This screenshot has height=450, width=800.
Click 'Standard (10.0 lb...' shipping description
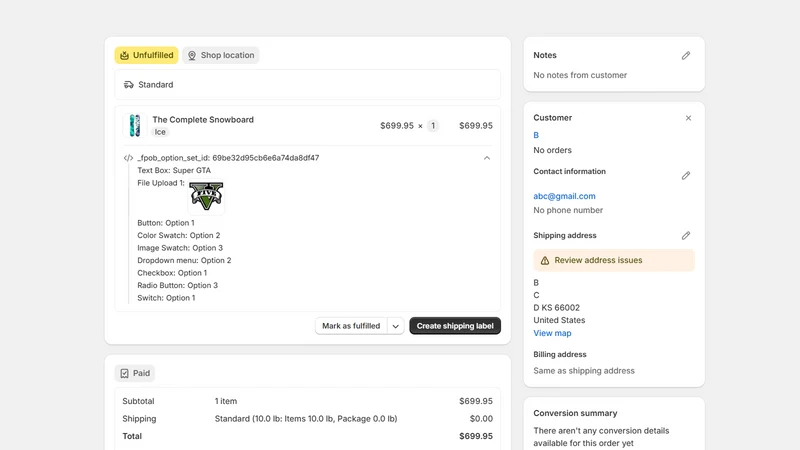tap(306, 419)
